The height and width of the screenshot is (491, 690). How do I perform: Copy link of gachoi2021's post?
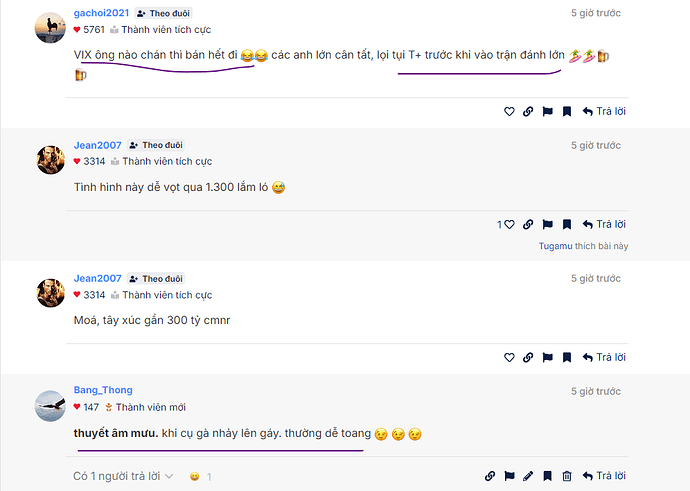(x=528, y=112)
